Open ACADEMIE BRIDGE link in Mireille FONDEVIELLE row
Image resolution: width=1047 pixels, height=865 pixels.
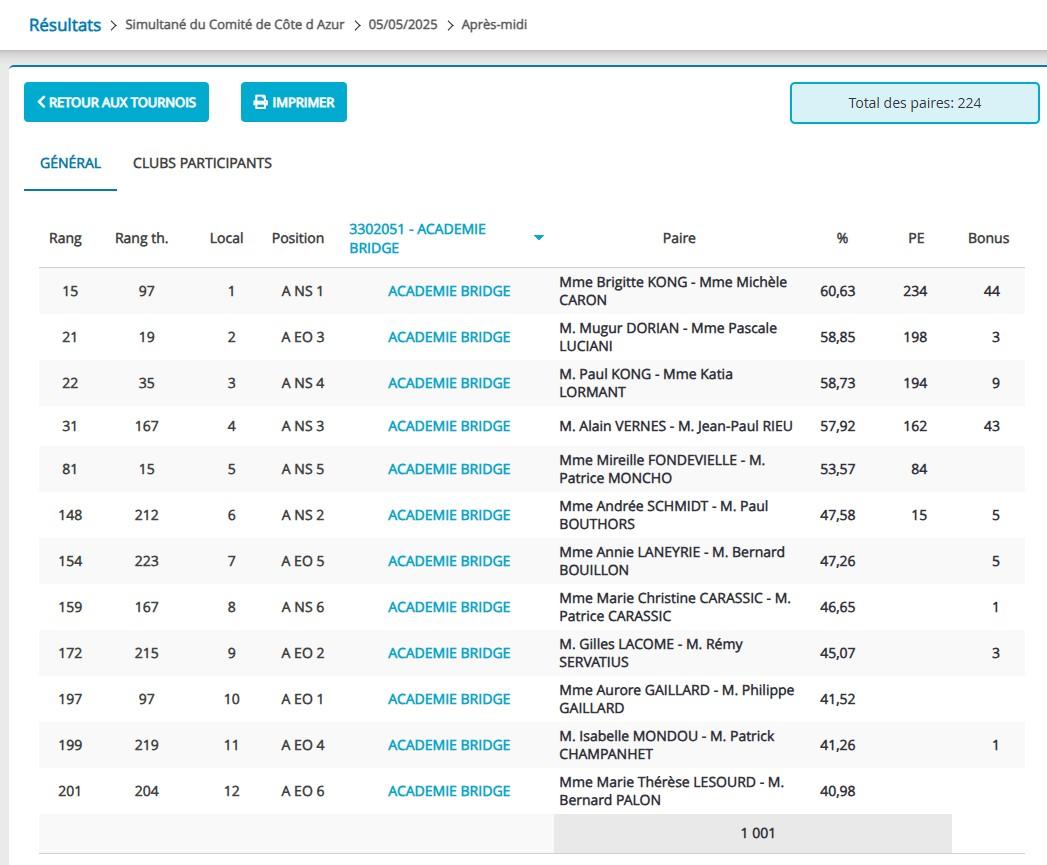[x=449, y=470]
